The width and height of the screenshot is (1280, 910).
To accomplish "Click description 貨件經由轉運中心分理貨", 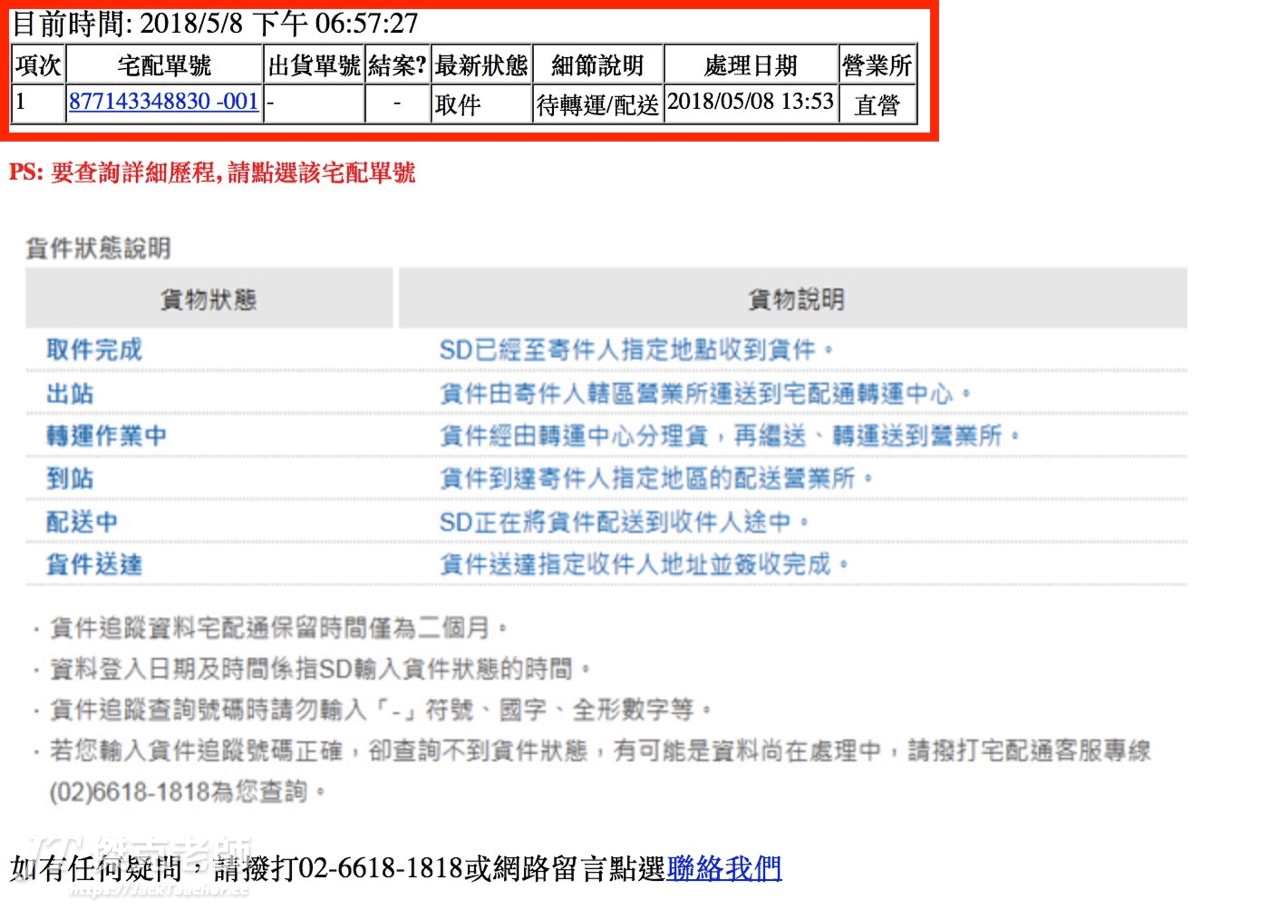I will pos(729,436).
